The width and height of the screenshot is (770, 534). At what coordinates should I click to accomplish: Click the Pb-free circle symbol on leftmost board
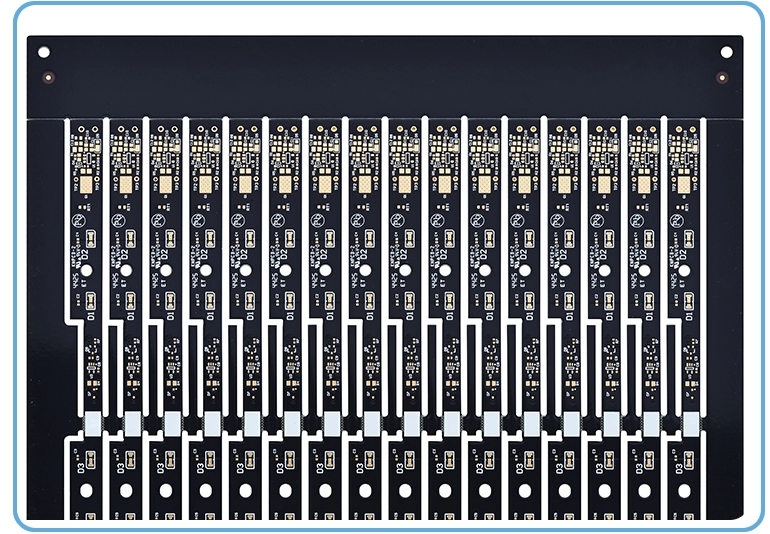[x=77, y=219]
